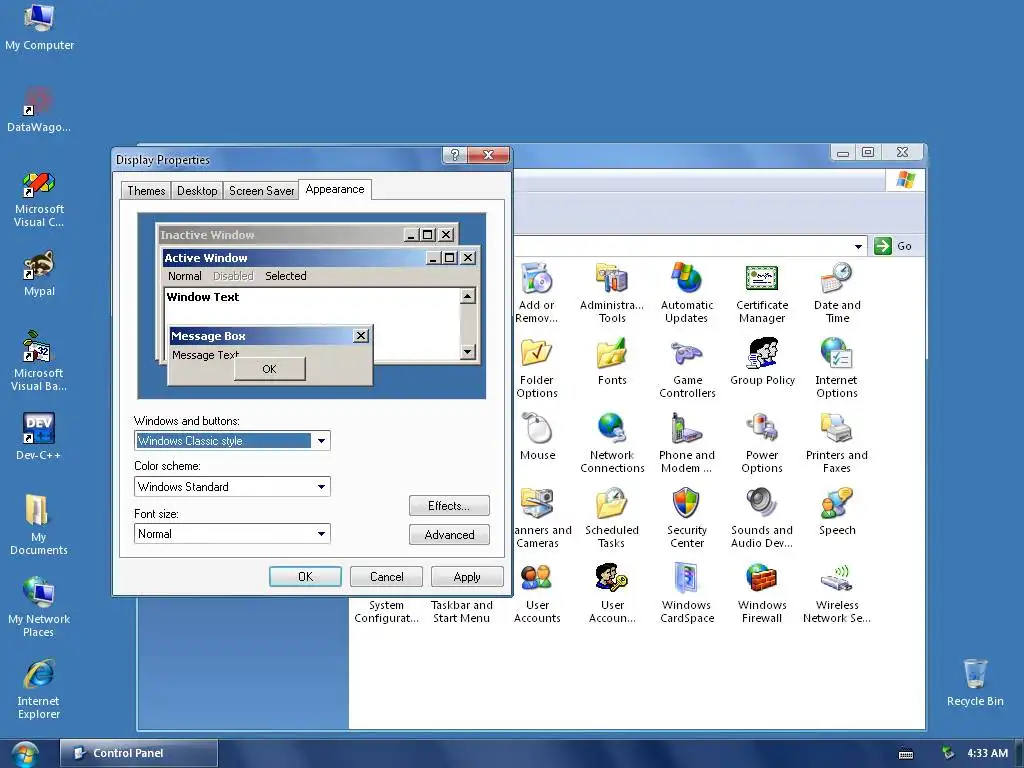The height and width of the screenshot is (768, 1024).
Task: Click Go button in Control Panel
Action: (x=894, y=246)
